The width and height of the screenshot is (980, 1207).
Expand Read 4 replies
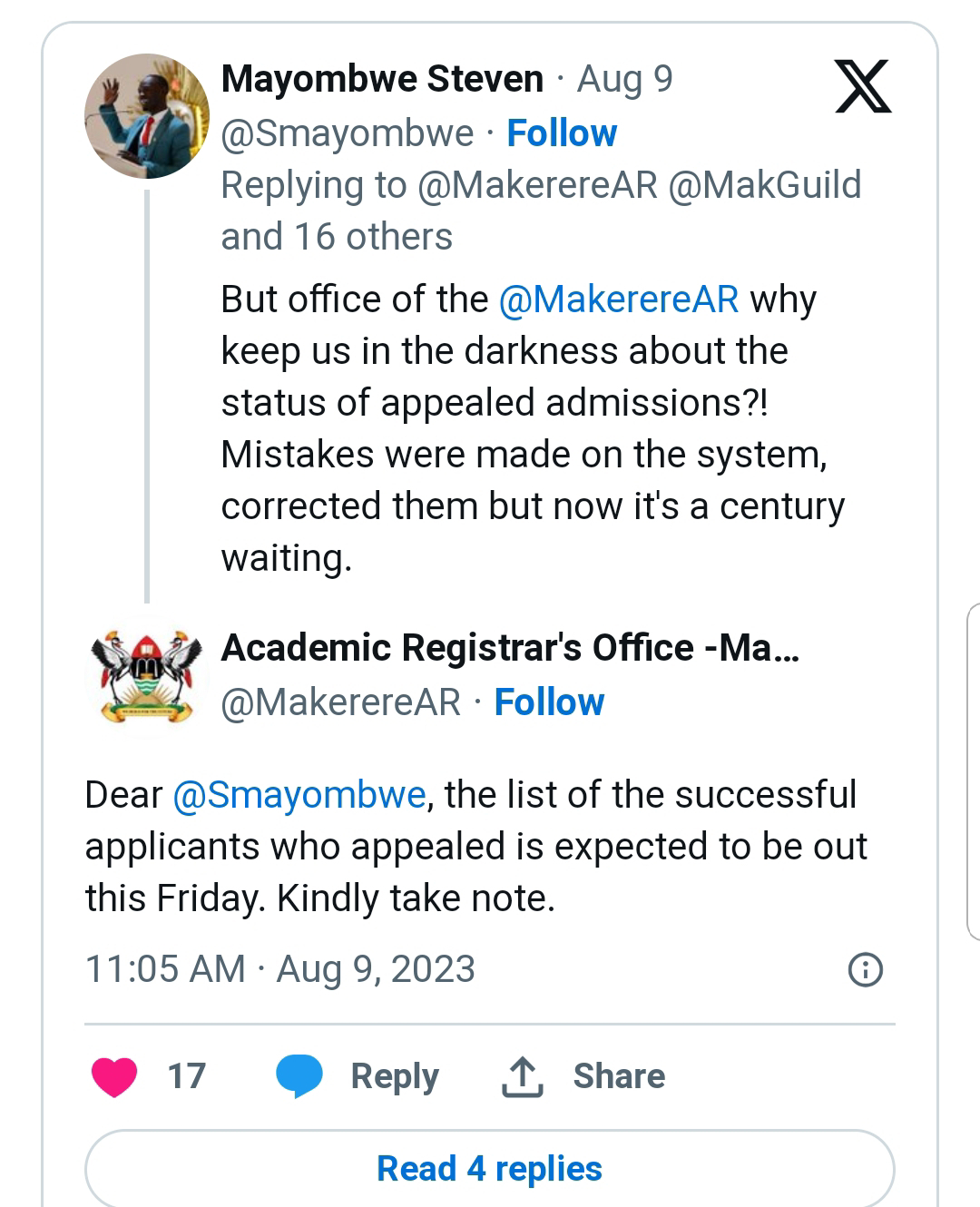[x=489, y=1169]
